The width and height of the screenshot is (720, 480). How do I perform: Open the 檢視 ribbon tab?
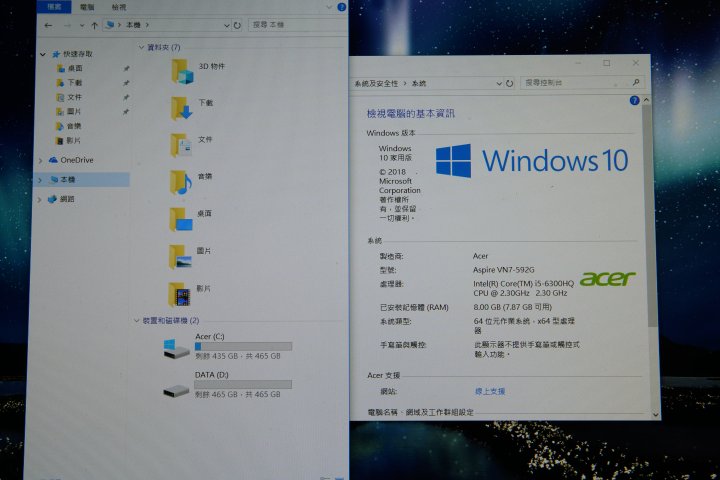point(119,7)
